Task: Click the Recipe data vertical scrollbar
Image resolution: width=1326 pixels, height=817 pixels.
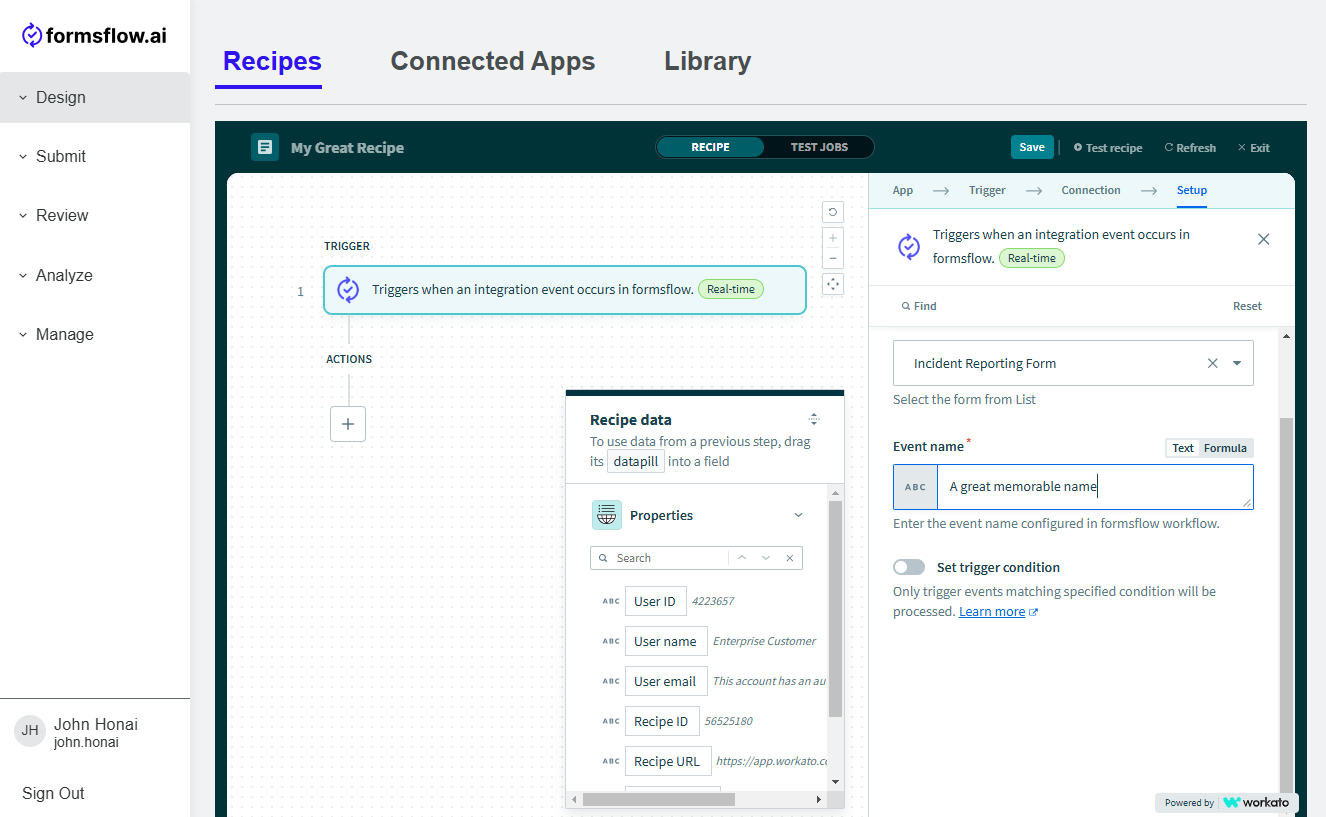Action: pyautogui.click(x=835, y=610)
